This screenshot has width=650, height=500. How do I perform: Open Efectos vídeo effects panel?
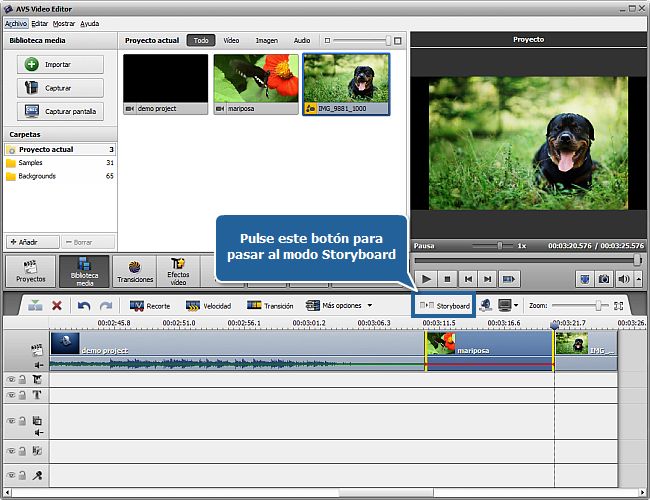tap(178, 271)
